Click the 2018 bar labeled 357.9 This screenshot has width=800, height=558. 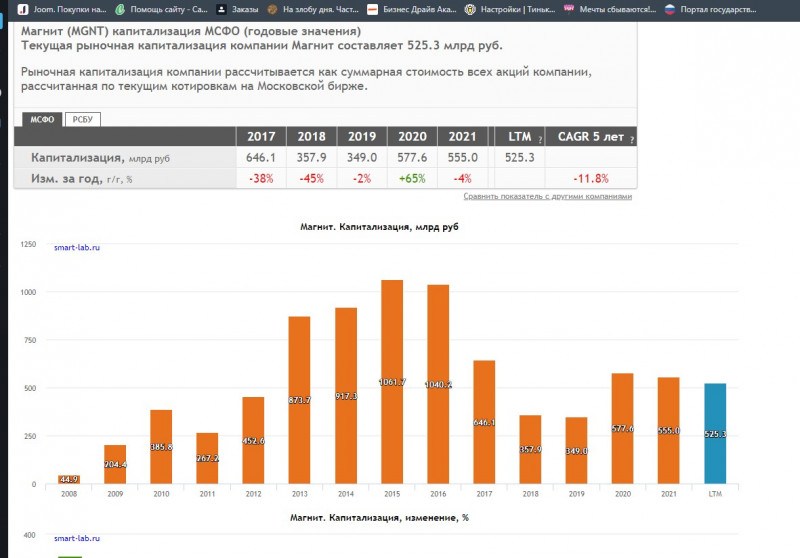click(x=531, y=449)
